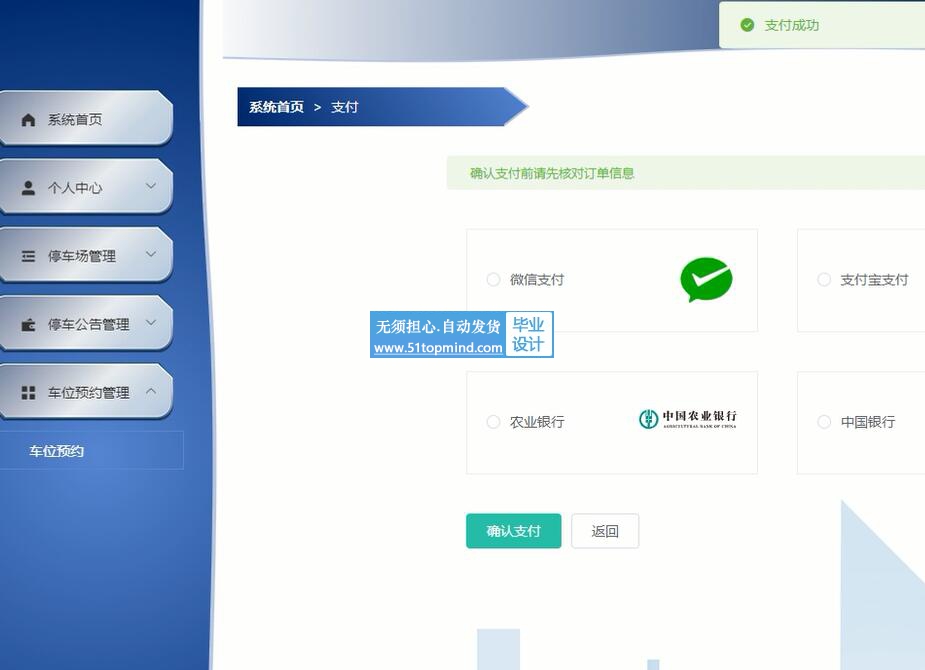Viewport: 925px width, 670px height.
Task: Click the green checkmark icon in 支付成功 notification
Action: click(747, 25)
